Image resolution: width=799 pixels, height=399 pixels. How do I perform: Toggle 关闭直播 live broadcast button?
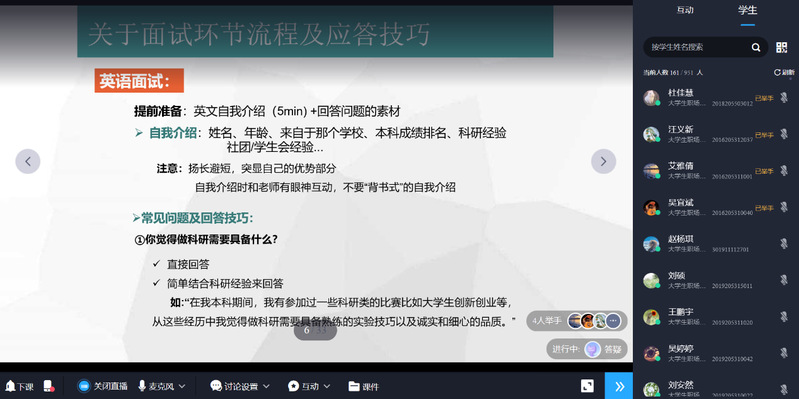(102, 386)
